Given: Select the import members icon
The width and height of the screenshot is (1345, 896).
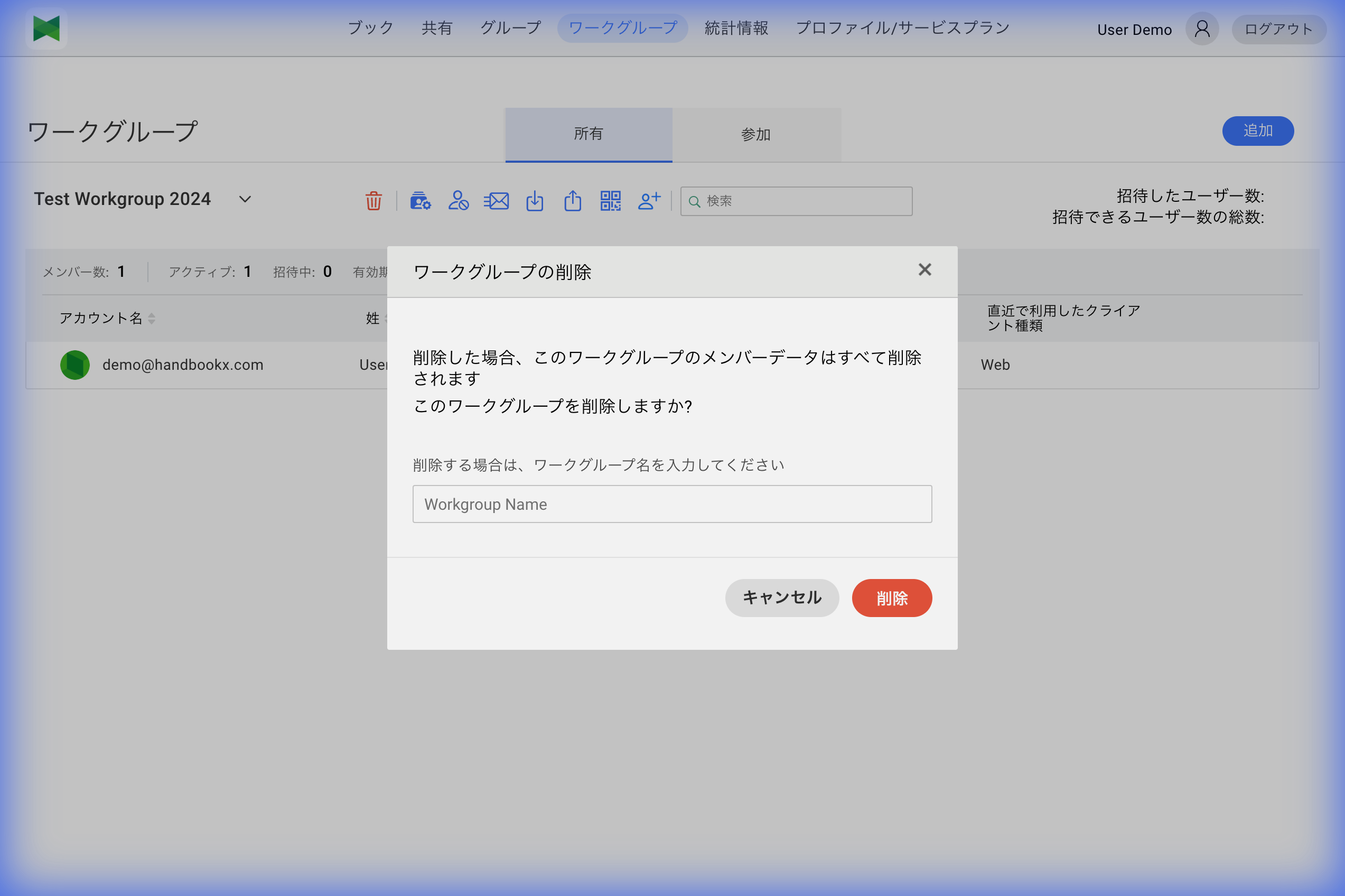Looking at the screenshot, I should pyautogui.click(x=534, y=201).
